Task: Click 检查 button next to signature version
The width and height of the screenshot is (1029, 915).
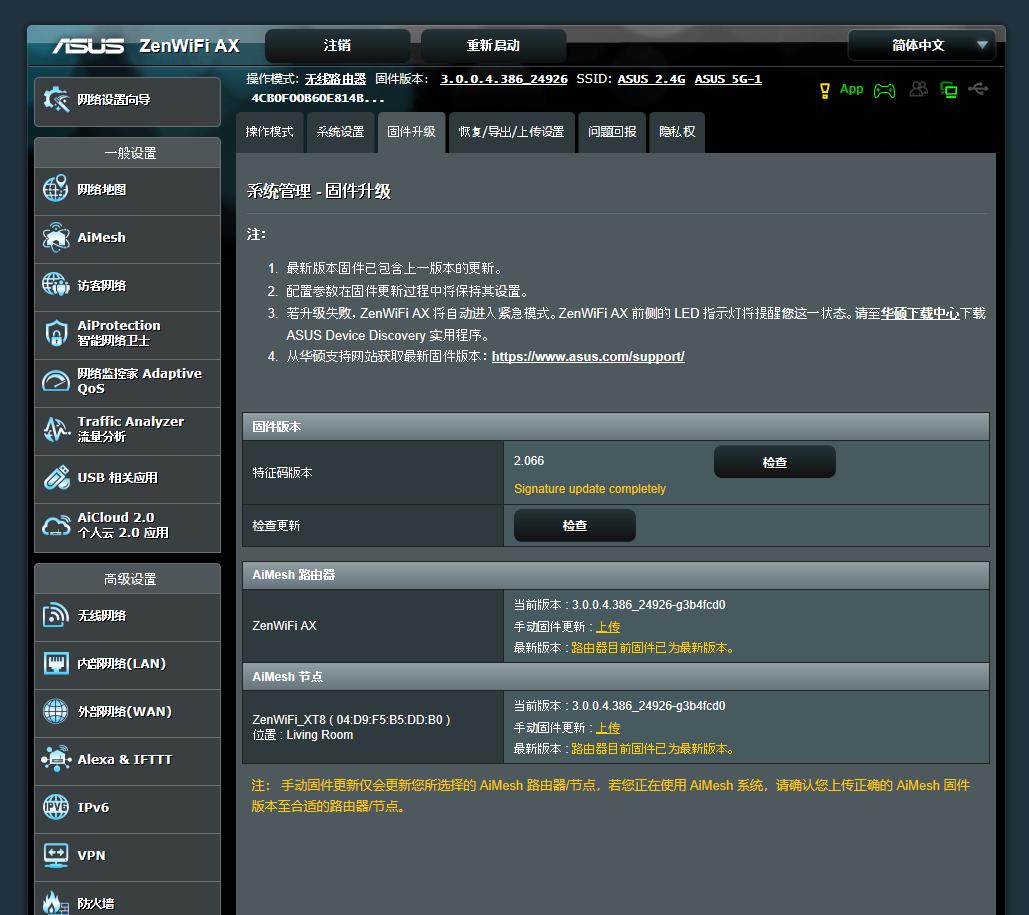Action: (774, 462)
